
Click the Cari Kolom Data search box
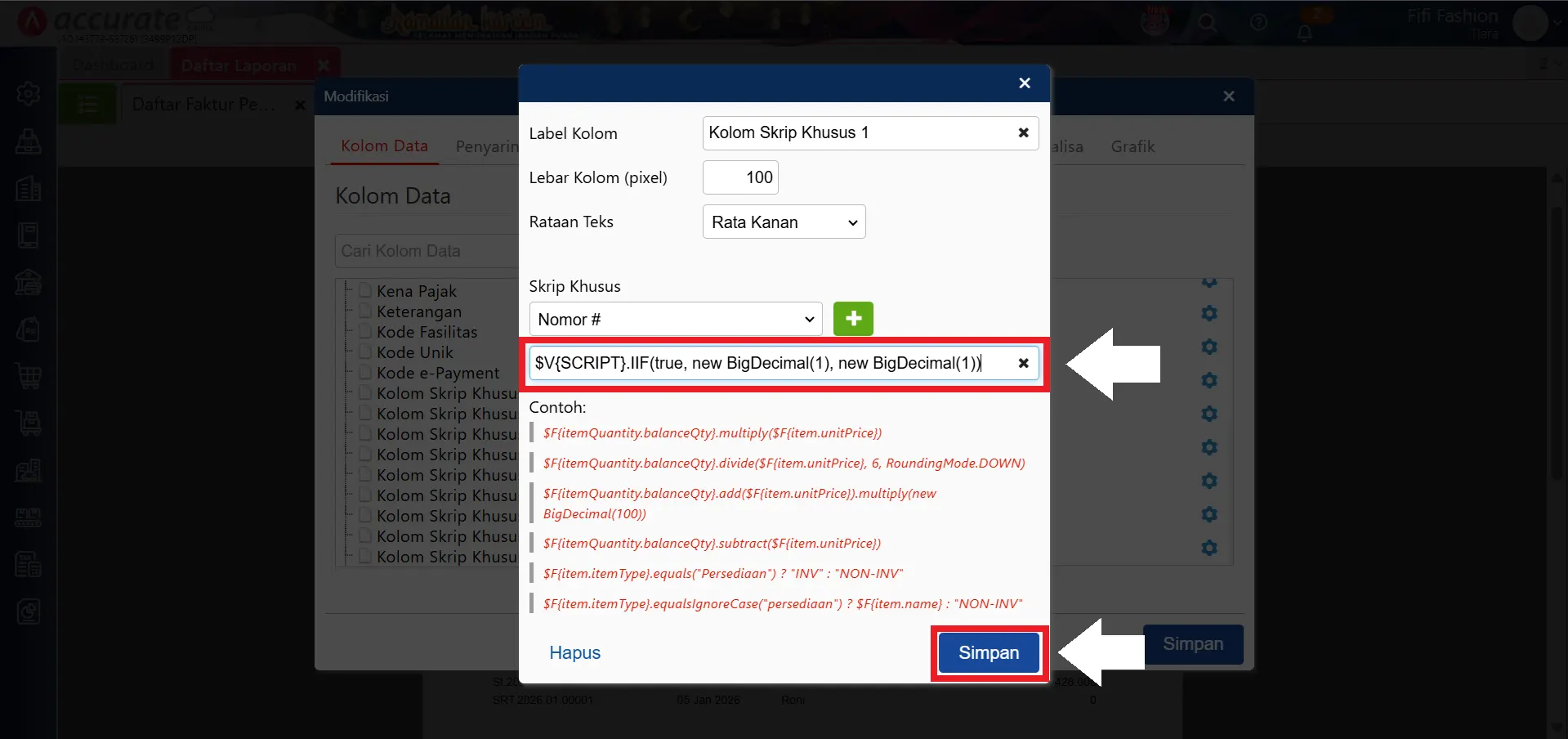click(x=425, y=251)
